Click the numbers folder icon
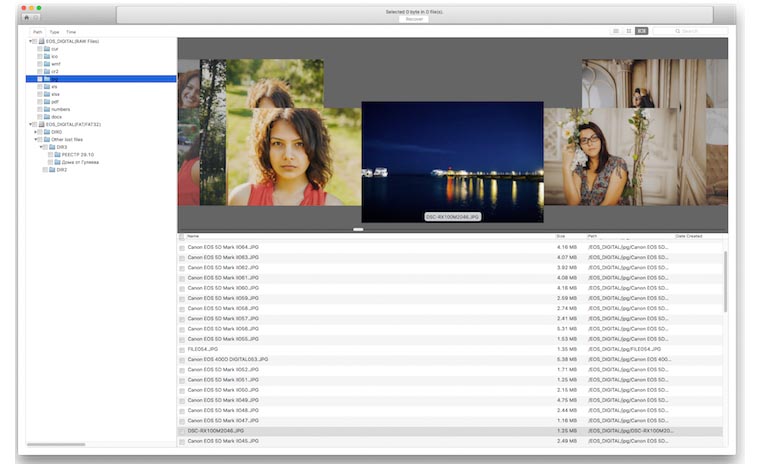The height and width of the screenshot is (466, 760). click(x=47, y=109)
